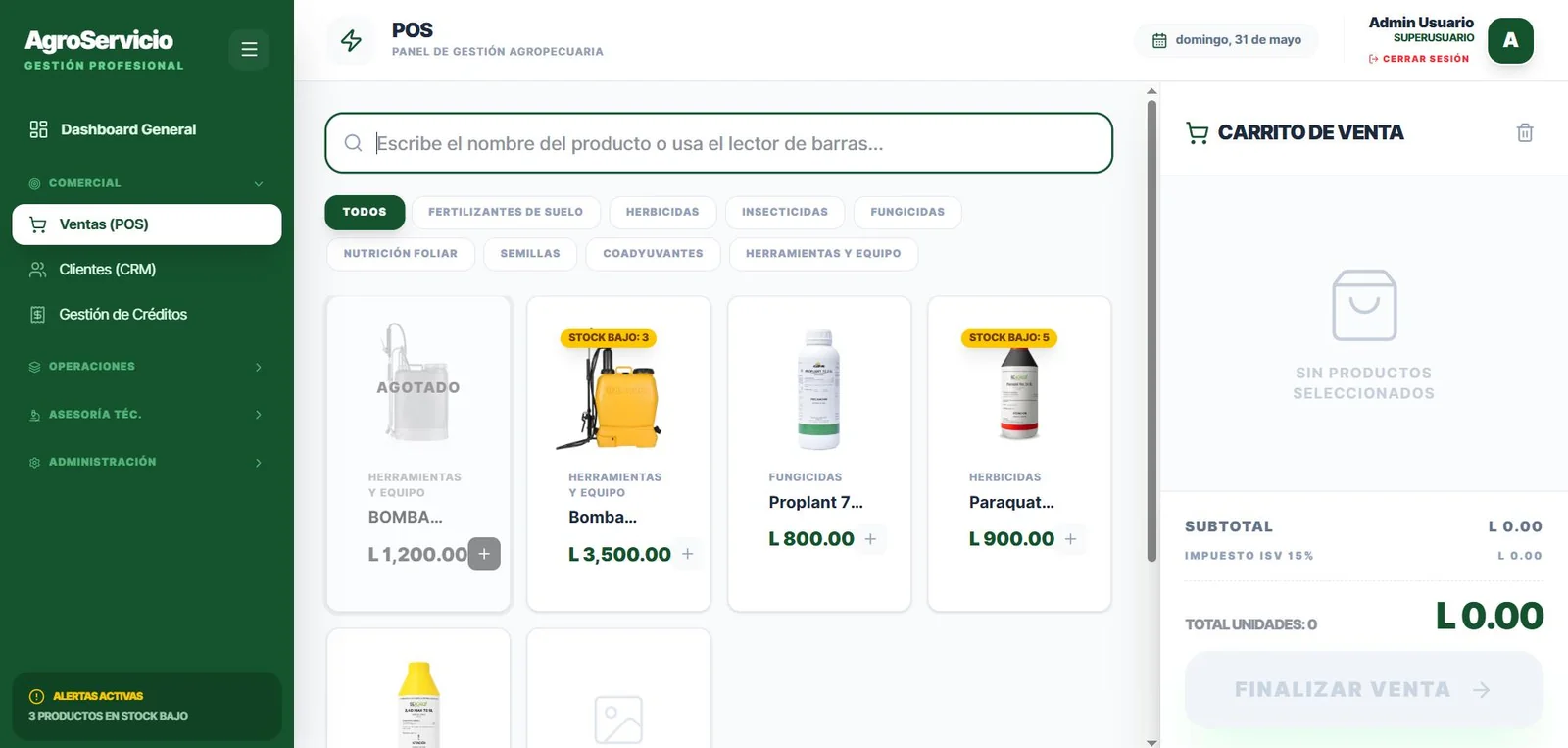Filter by HERBICIDAS category
Viewport: 1568px width, 748px height.
(662, 212)
